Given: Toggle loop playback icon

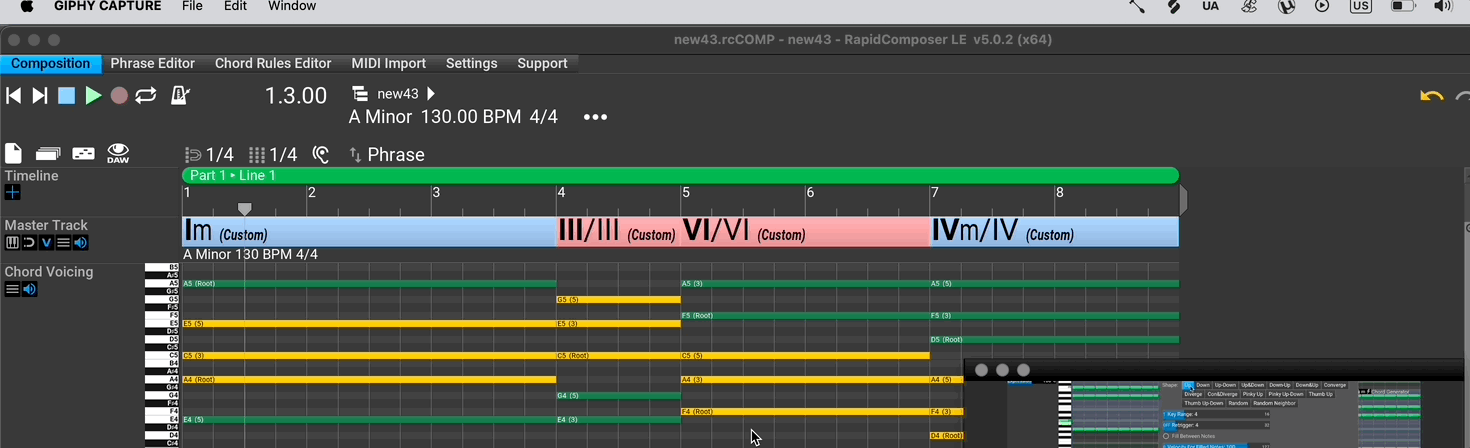Looking at the screenshot, I should 146,96.
